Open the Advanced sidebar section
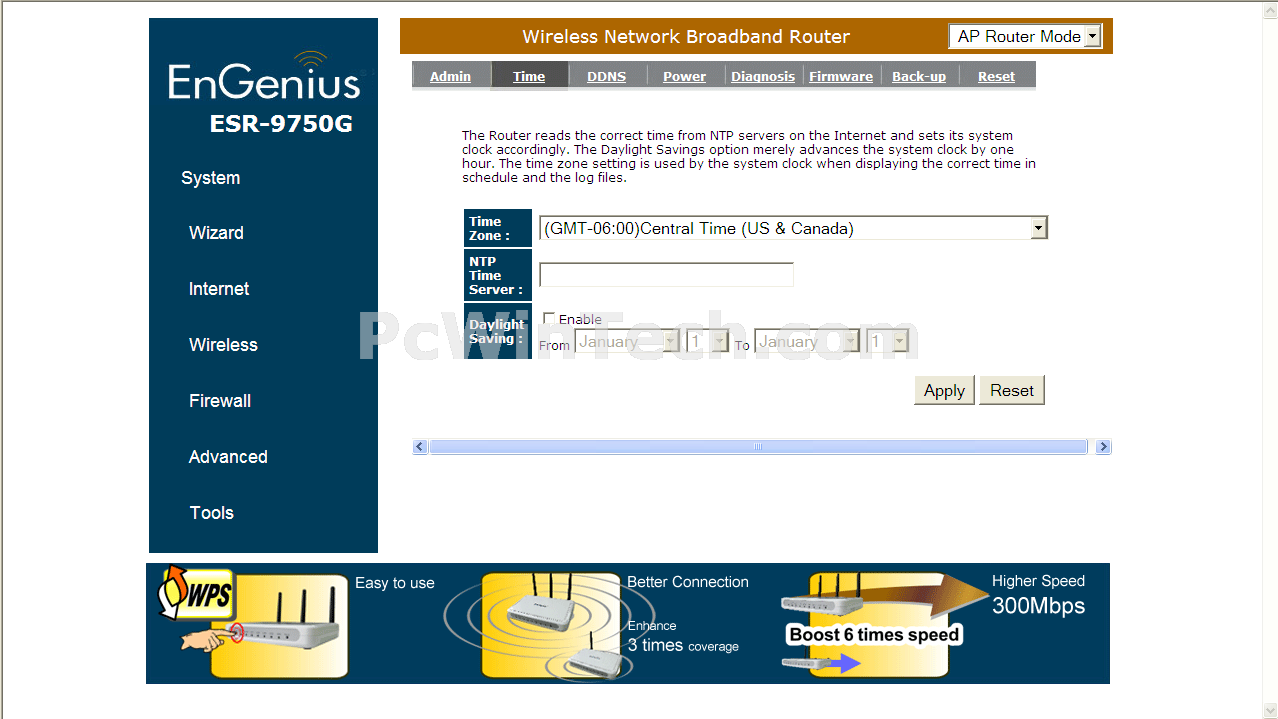This screenshot has height=719, width=1278. coord(228,457)
